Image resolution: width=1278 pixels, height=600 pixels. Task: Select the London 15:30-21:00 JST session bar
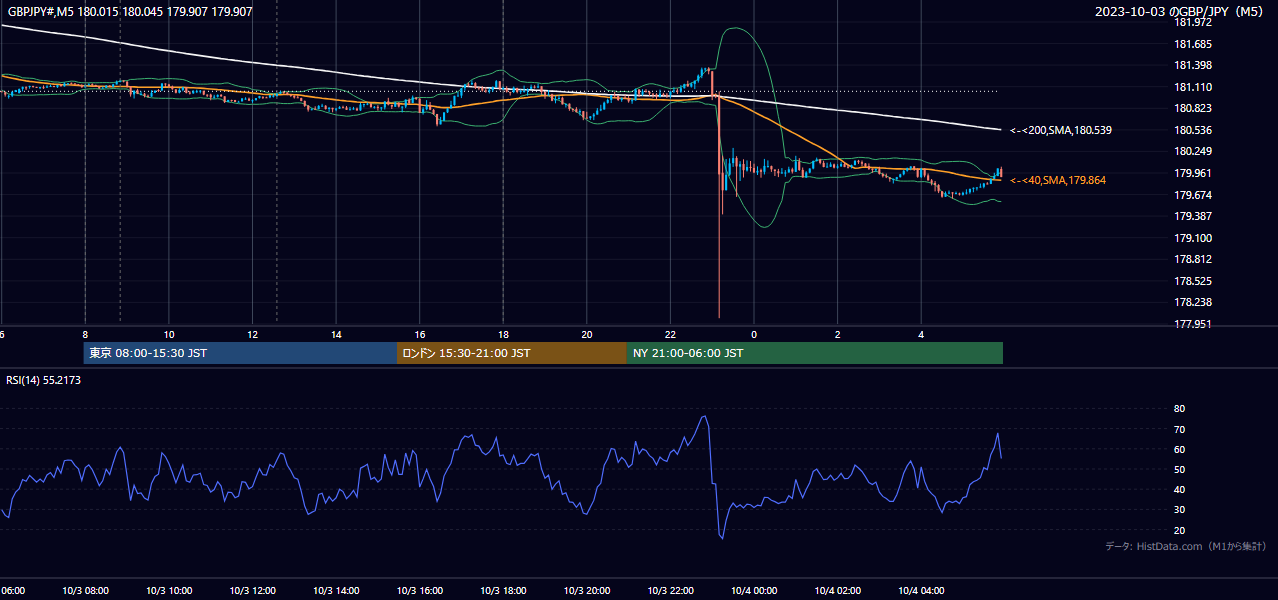pos(512,353)
